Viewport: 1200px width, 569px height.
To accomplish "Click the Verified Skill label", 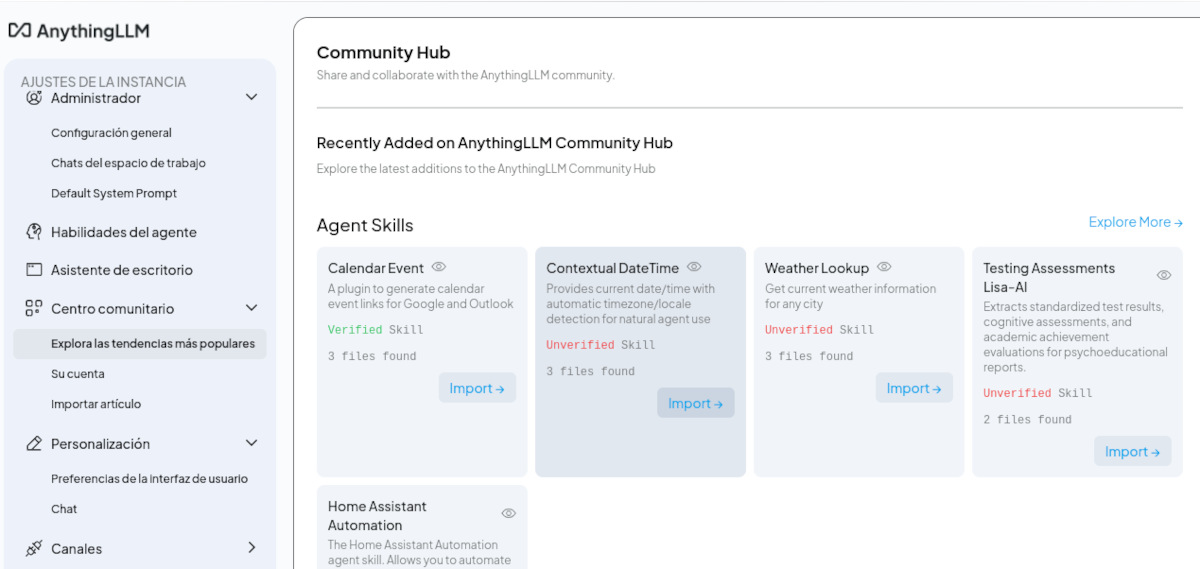I will [375, 329].
